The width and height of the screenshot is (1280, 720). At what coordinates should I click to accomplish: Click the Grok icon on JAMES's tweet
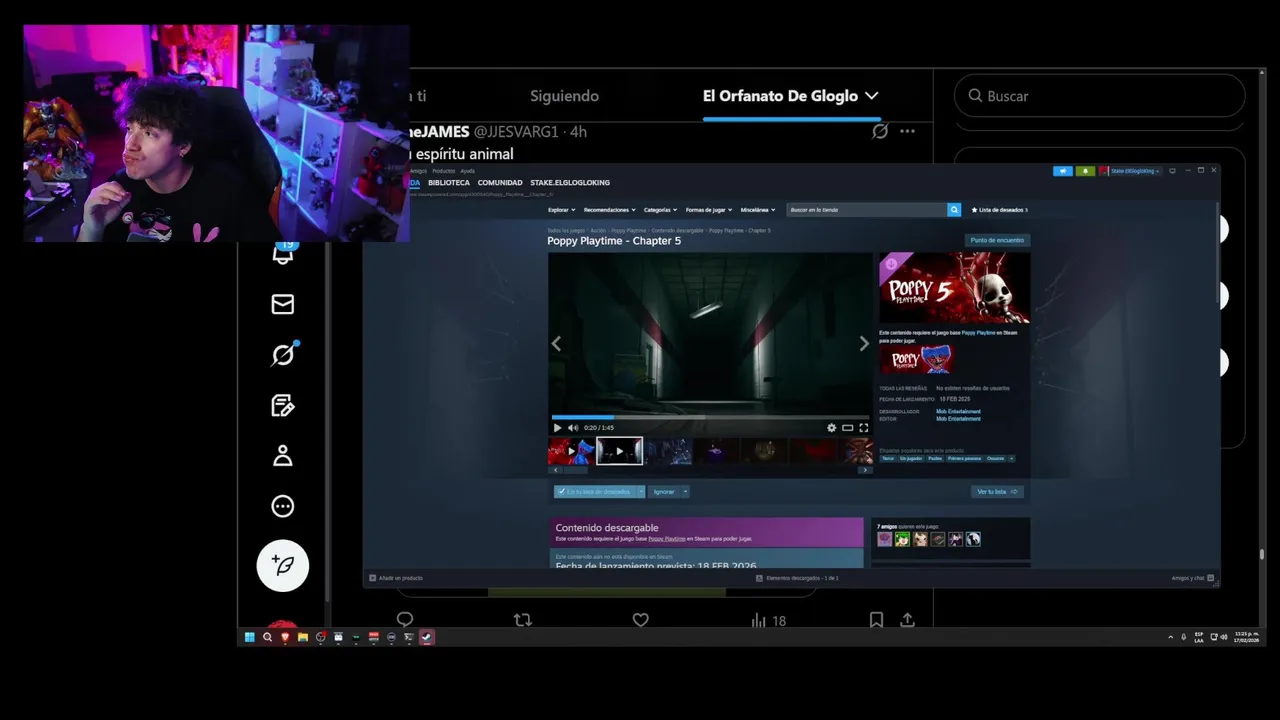click(880, 131)
